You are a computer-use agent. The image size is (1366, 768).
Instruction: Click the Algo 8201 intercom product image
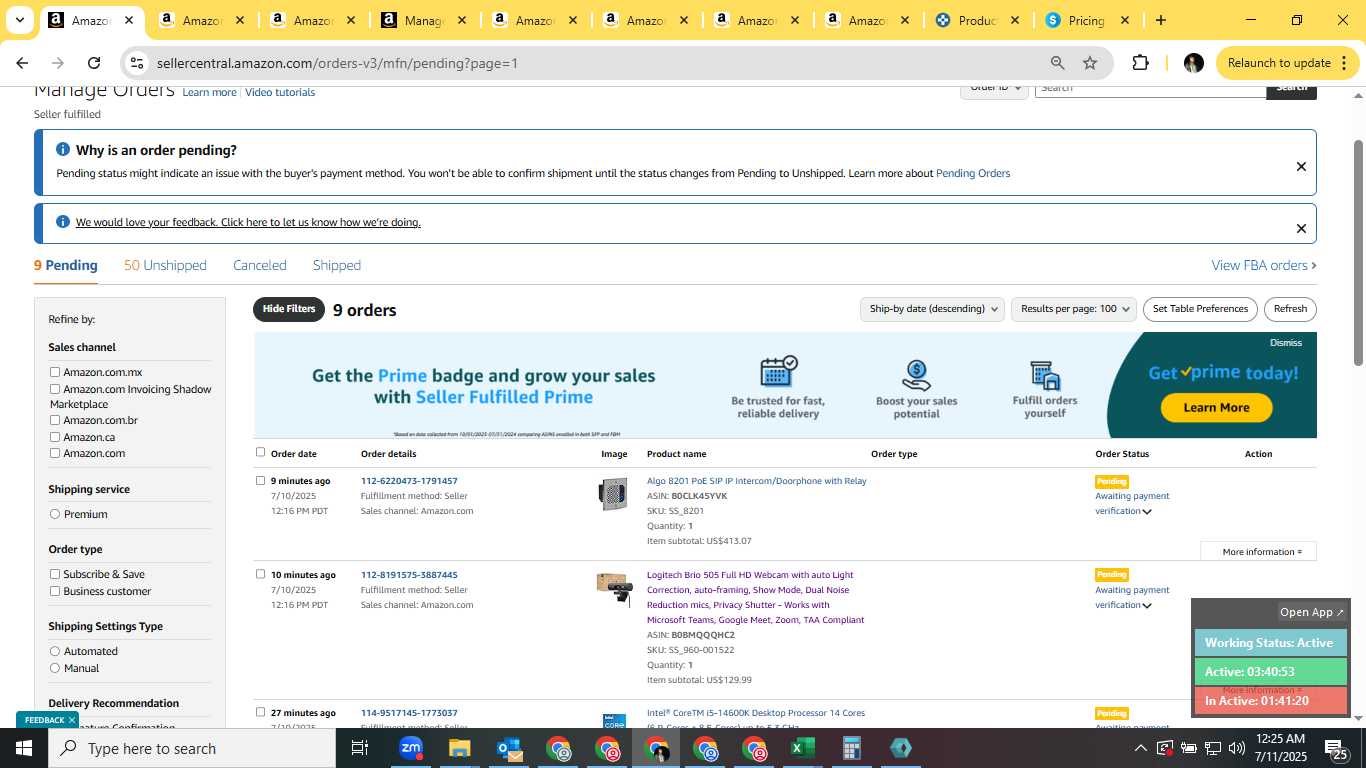pyautogui.click(x=613, y=494)
